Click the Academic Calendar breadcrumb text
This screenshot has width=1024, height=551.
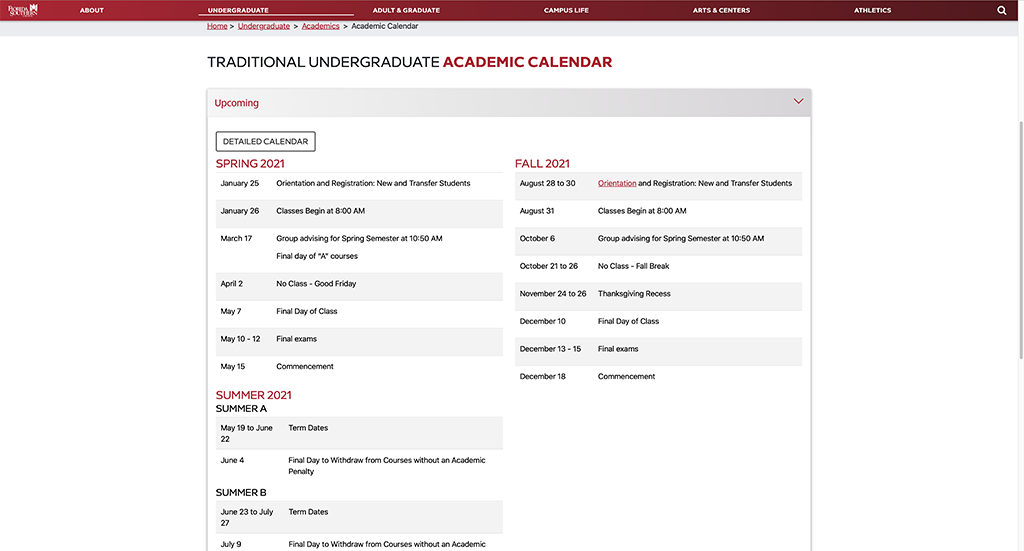tap(385, 26)
